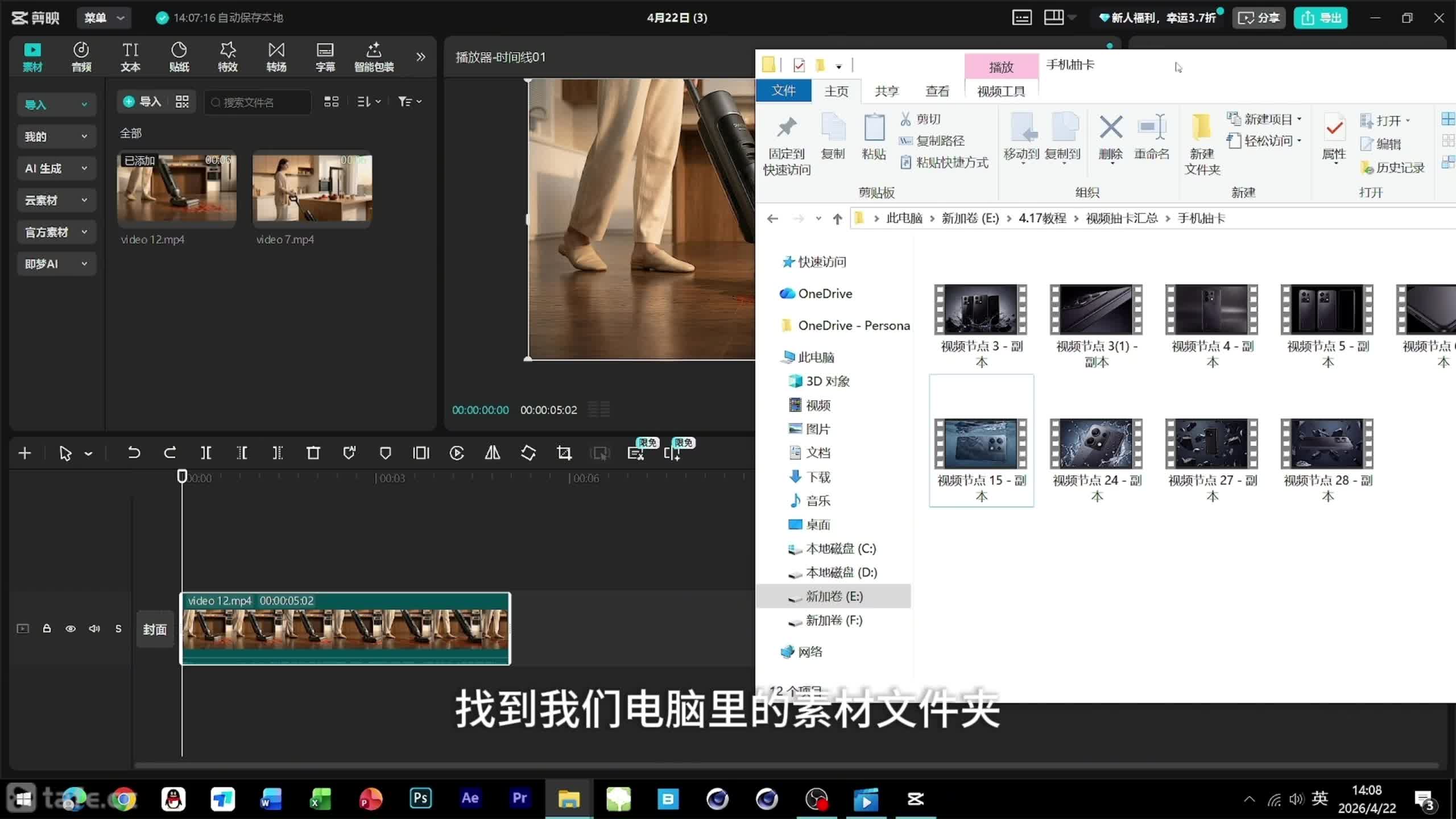
Task: Click the split clip tool icon
Action: click(x=206, y=453)
